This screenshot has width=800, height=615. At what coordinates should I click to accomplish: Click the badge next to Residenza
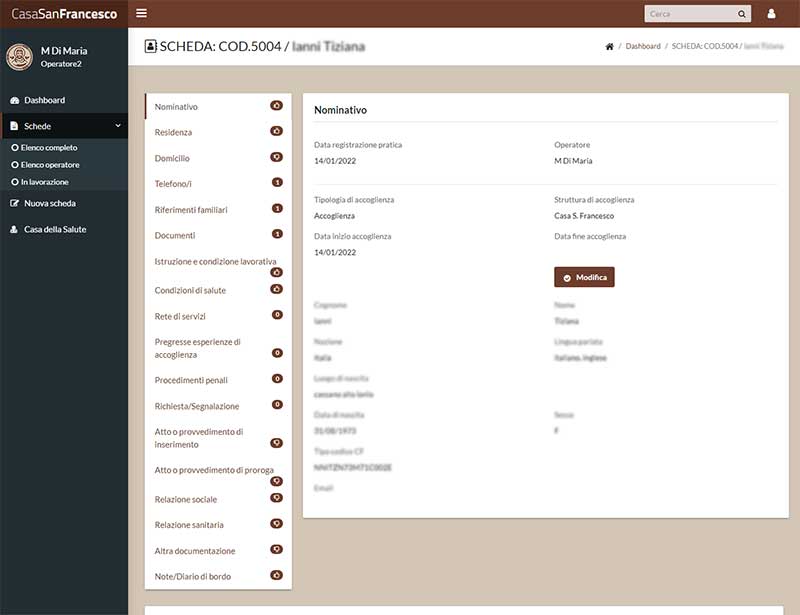click(x=277, y=131)
